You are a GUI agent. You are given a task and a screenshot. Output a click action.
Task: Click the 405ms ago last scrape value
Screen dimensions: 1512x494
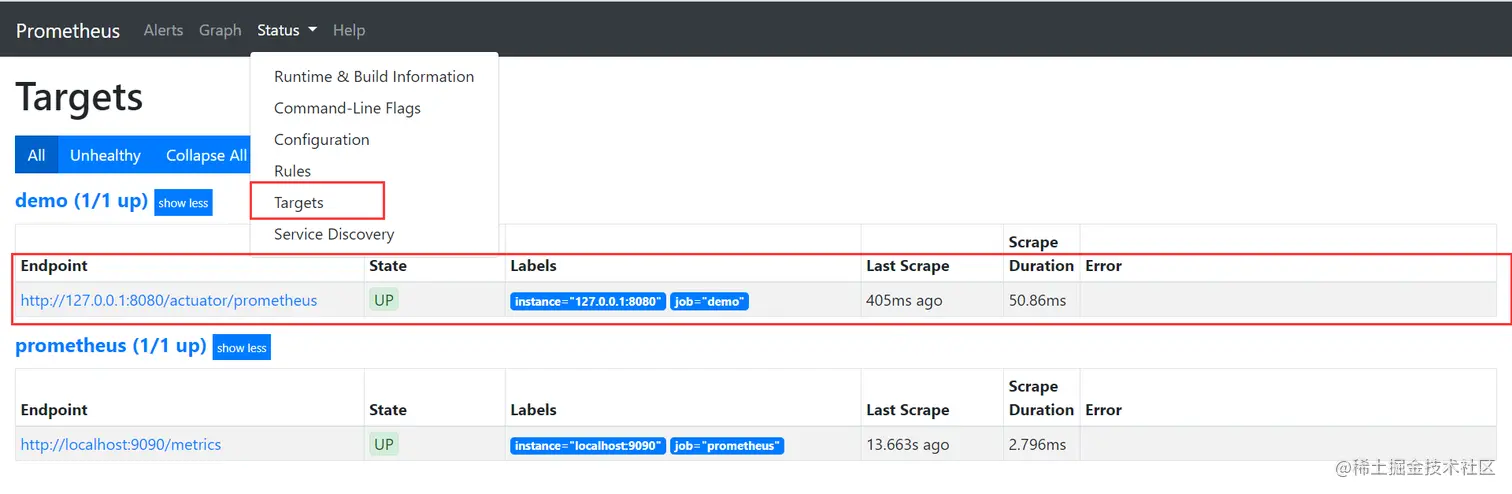tap(904, 300)
